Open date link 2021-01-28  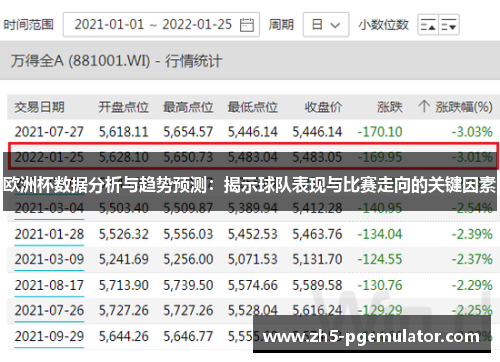coord(49,234)
